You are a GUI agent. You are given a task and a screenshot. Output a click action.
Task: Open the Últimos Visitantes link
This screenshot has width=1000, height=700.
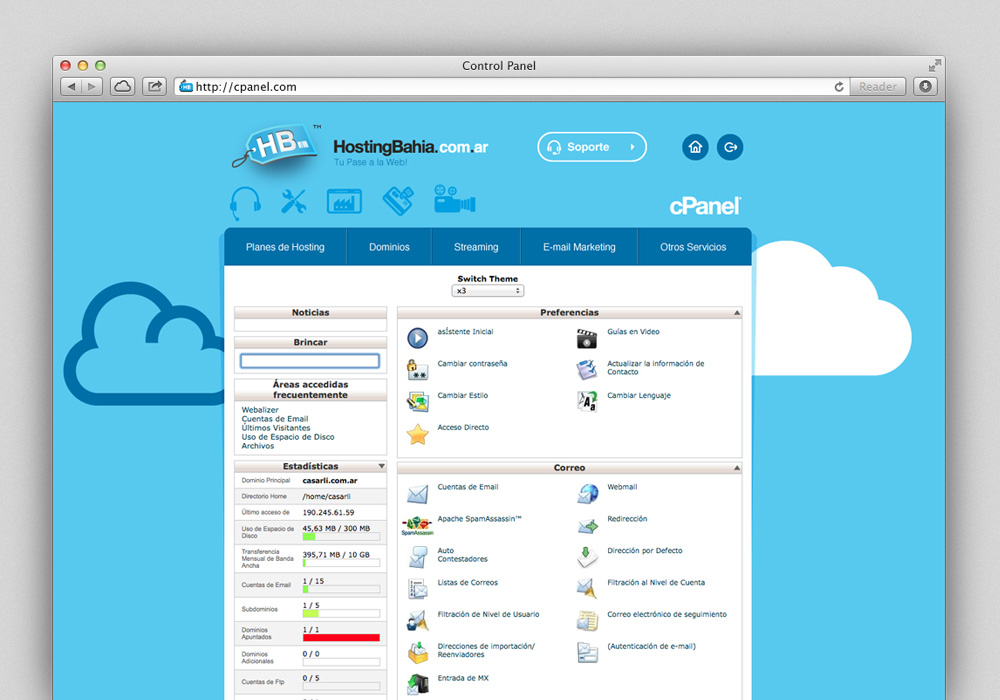pos(276,428)
